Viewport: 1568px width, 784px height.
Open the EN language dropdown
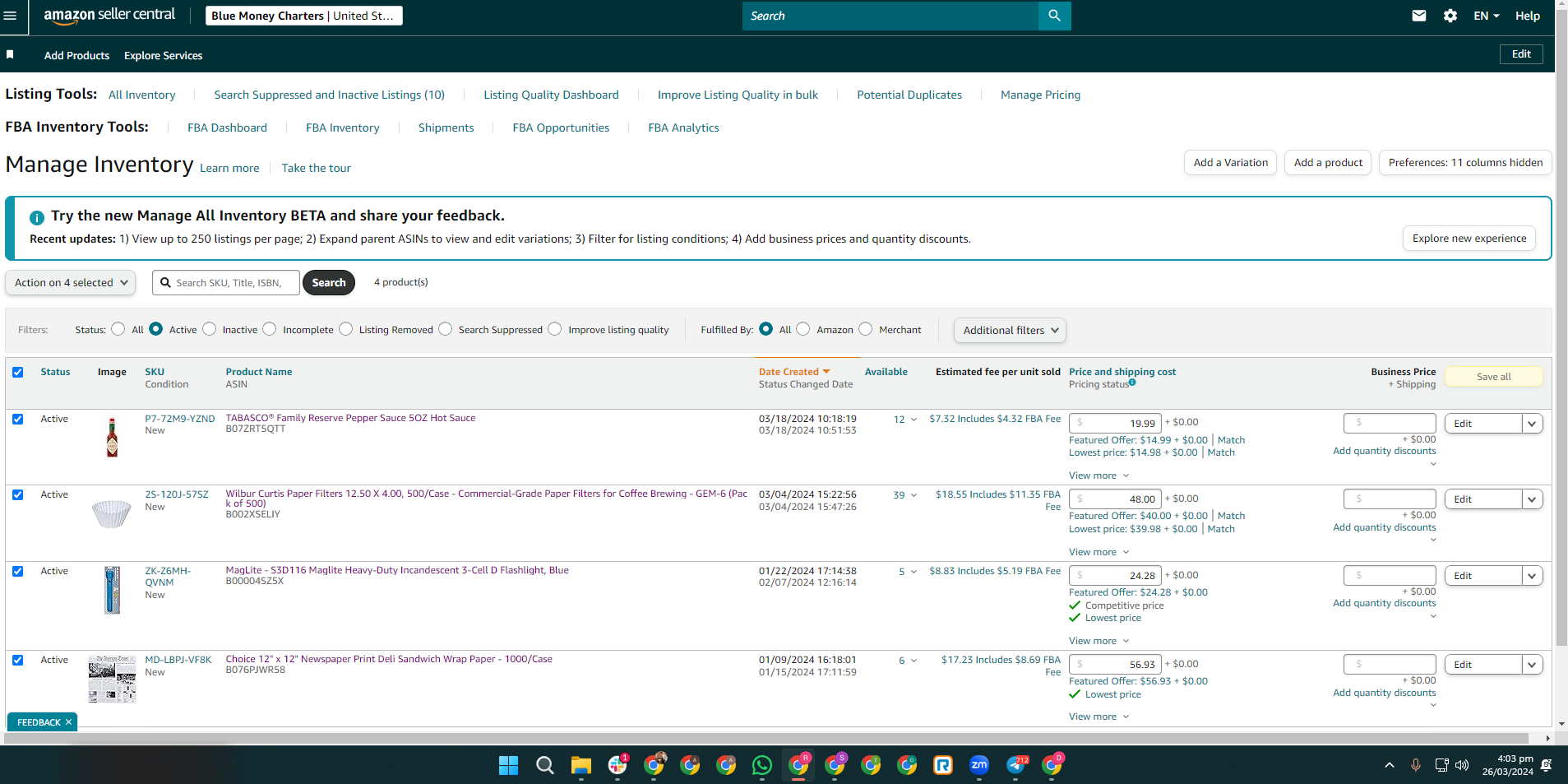[x=1487, y=16]
